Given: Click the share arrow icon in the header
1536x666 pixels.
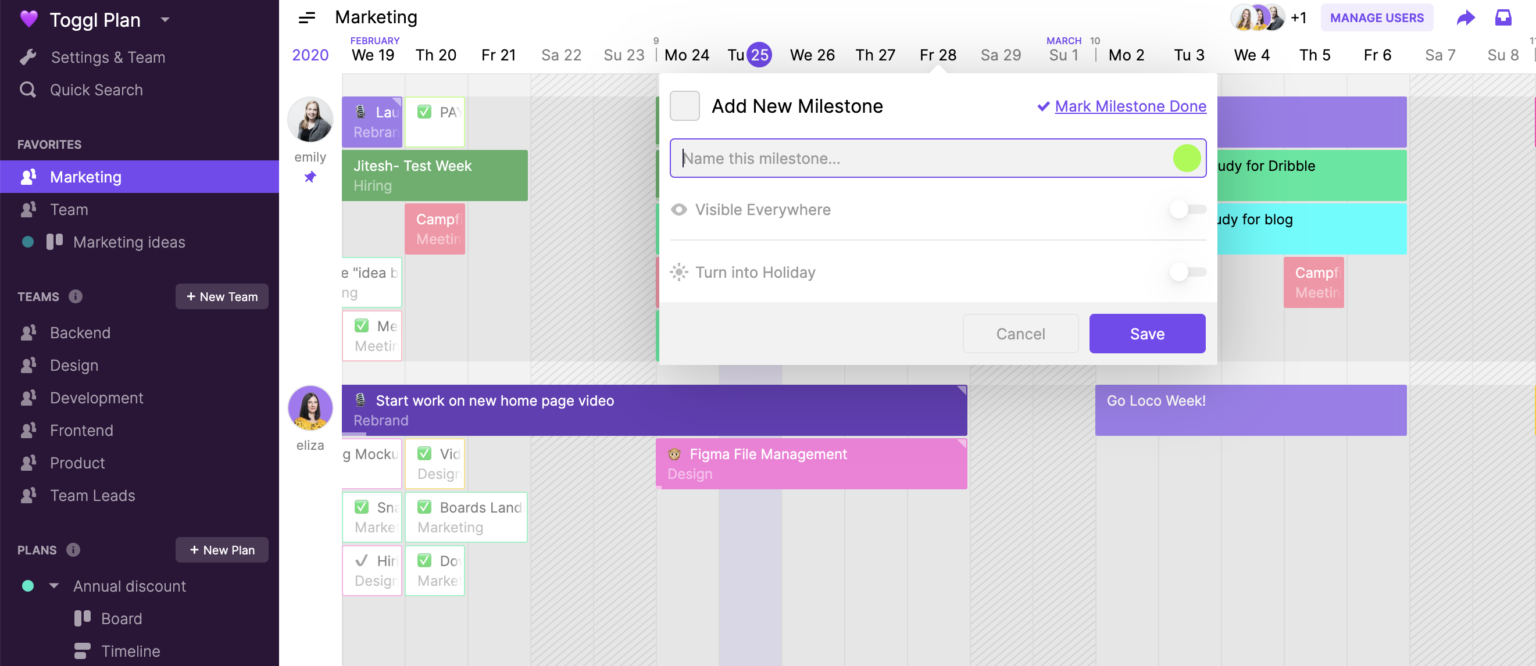Looking at the screenshot, I should click(1466, 17).
